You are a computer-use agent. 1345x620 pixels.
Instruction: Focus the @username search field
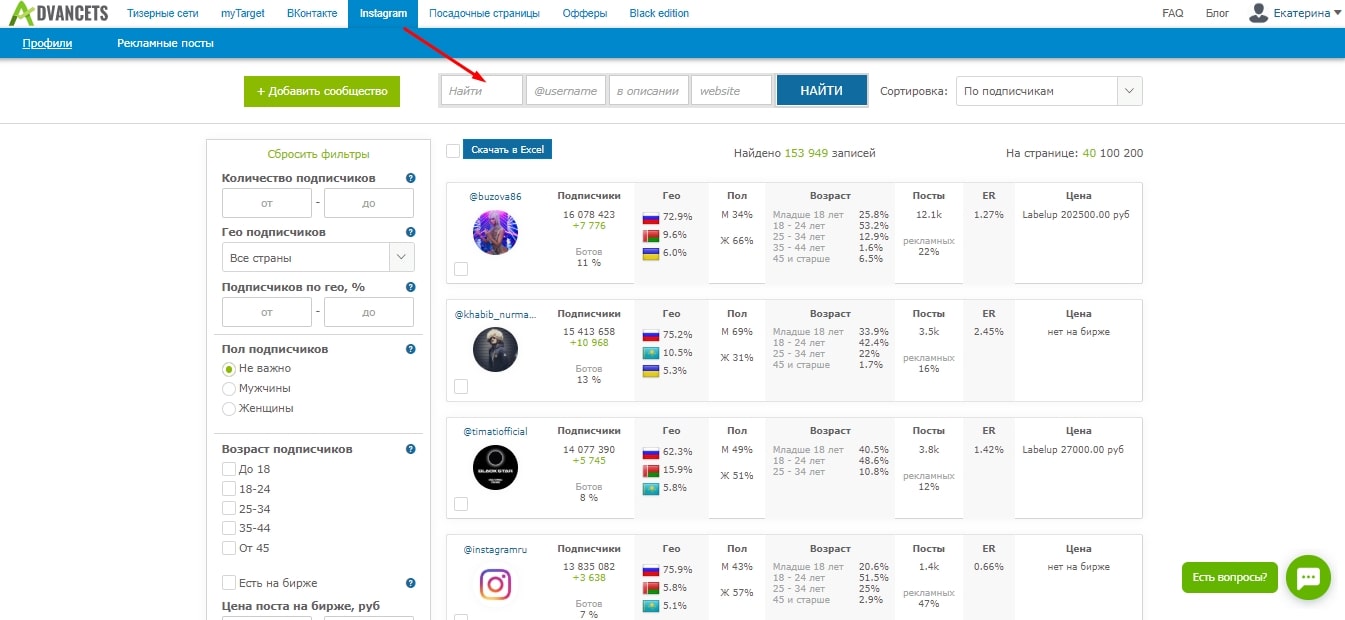(565, 90)
